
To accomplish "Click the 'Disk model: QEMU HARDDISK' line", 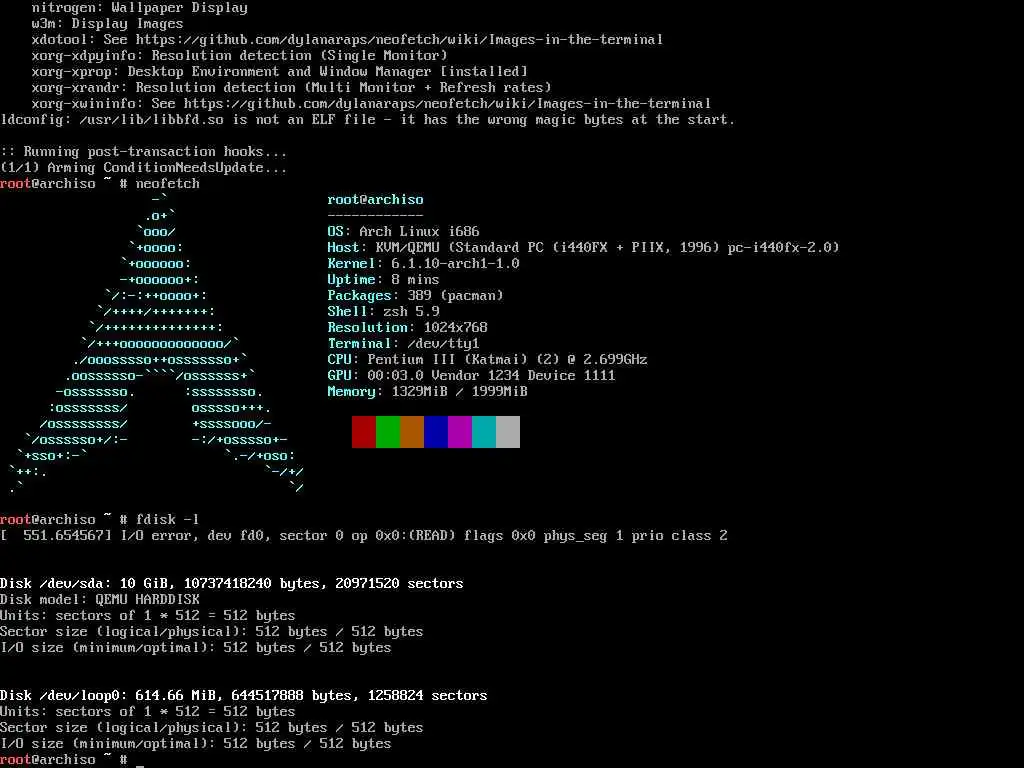I will click(x=100, y=600).
